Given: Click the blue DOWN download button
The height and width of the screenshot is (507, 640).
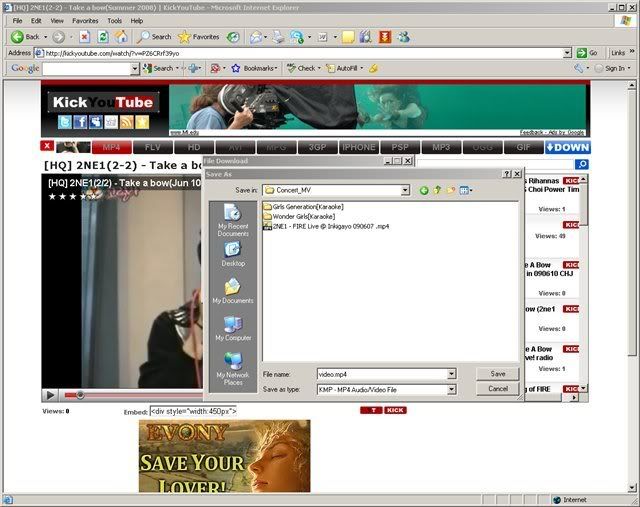Looking at the screenshot, I should 568,147.
